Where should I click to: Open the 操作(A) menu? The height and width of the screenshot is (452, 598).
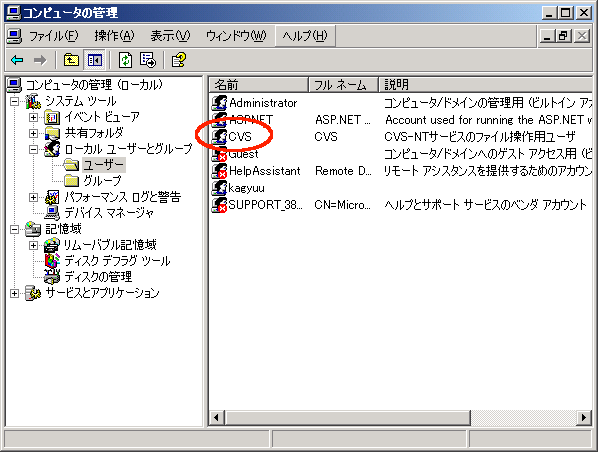114,36
